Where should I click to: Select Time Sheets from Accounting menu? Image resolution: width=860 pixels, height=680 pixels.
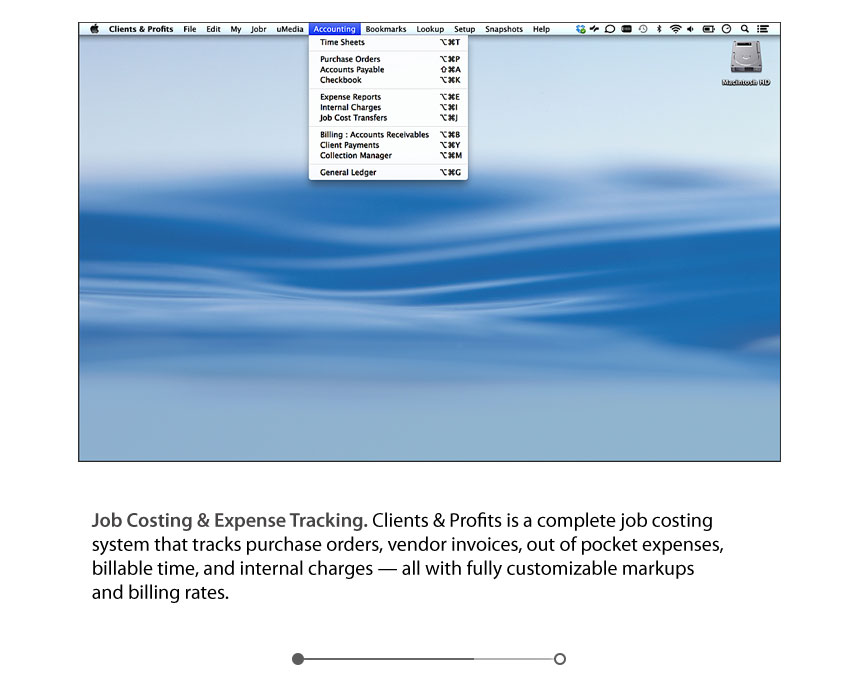[x=342, y=43]
